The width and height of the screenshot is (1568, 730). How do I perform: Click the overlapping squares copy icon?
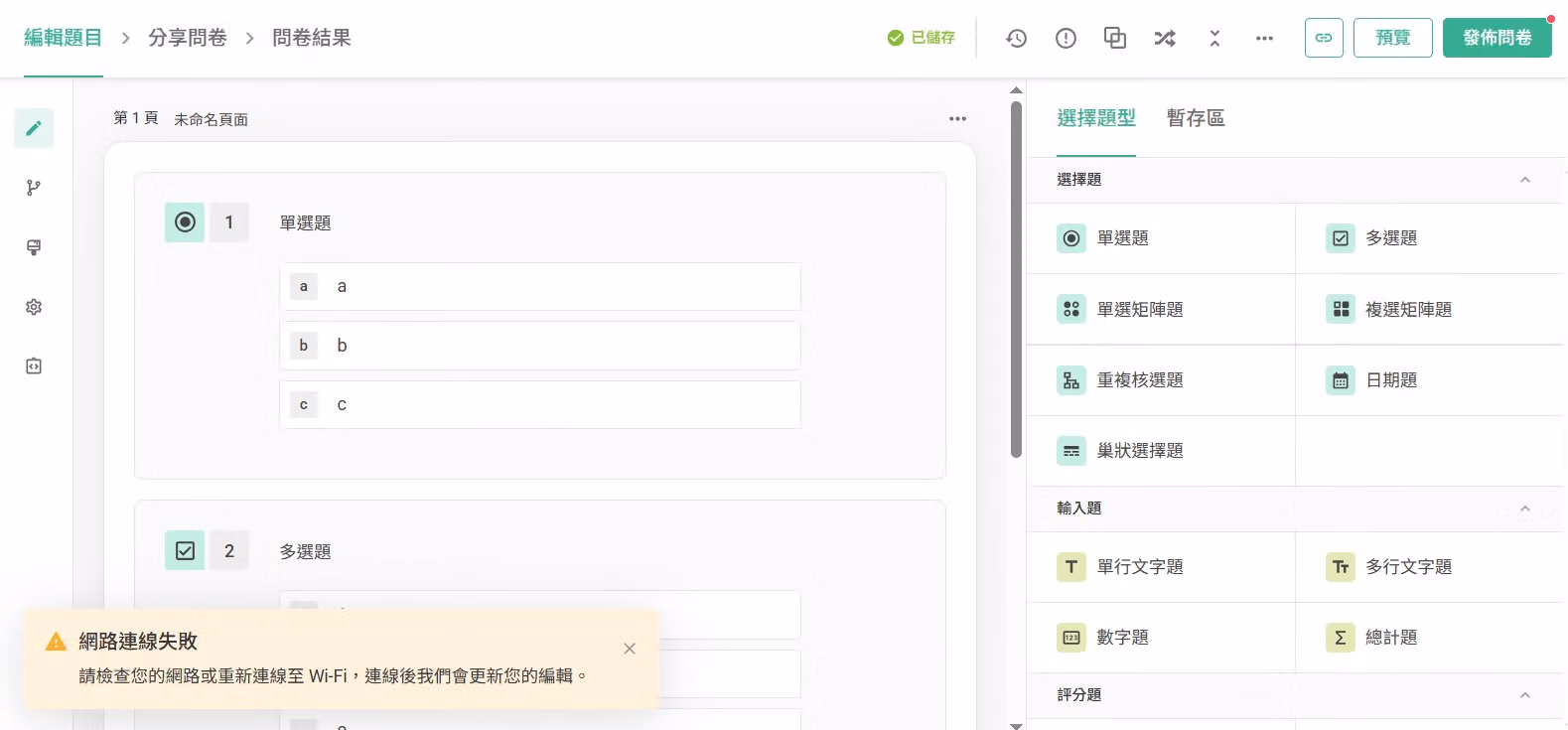(1115, 38)
